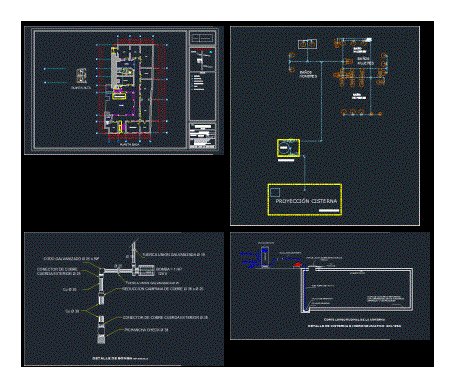Select the check valve at the suction pipe bottom
This screenshot has width=454, height=387.
101,339
